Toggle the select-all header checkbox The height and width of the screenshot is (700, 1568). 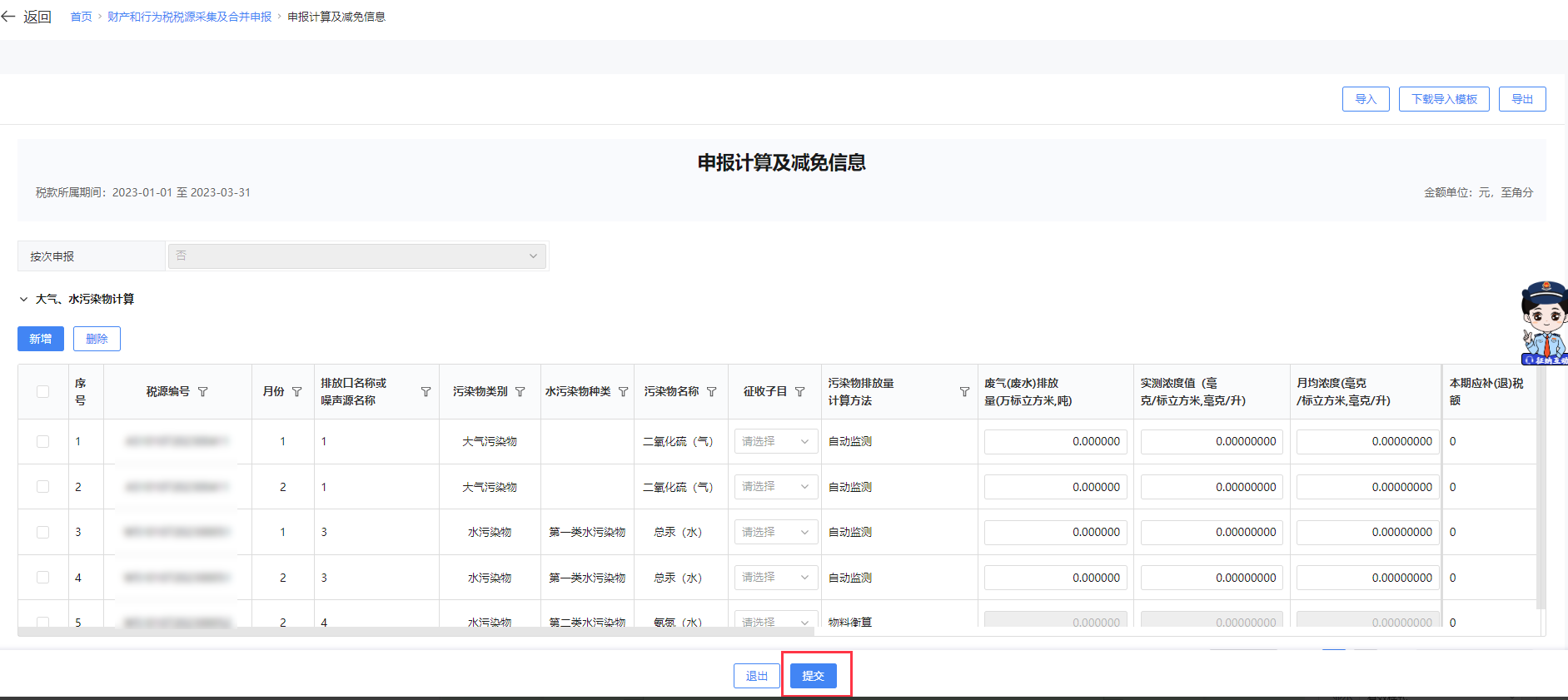42,392
